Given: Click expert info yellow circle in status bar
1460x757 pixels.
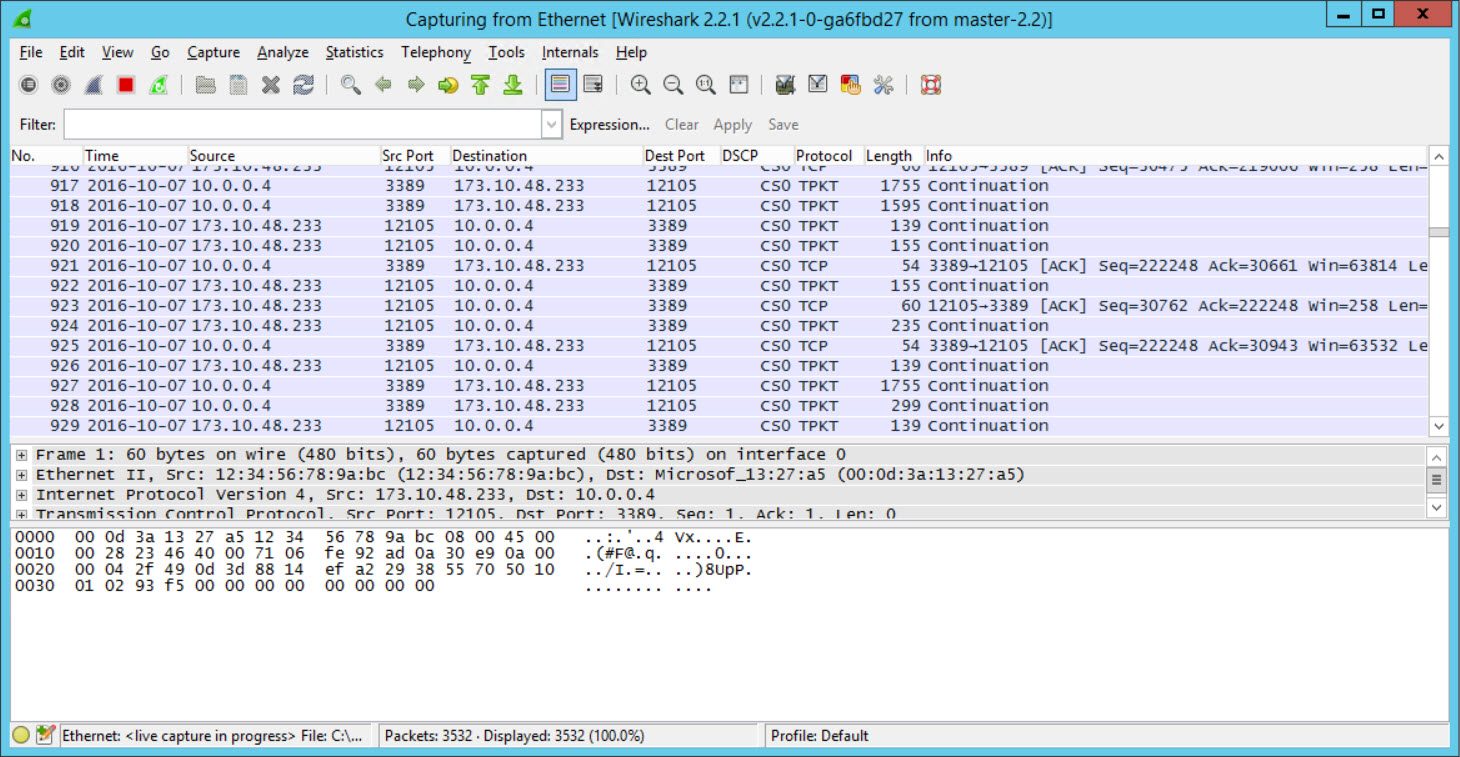Looking at the screenshot, I should pos(22,735).
